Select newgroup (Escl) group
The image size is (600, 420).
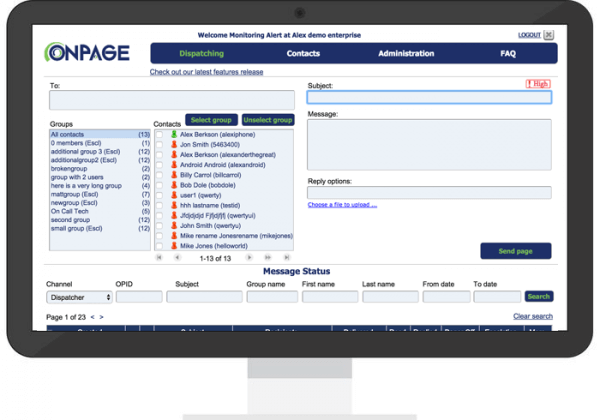[100, 203]
